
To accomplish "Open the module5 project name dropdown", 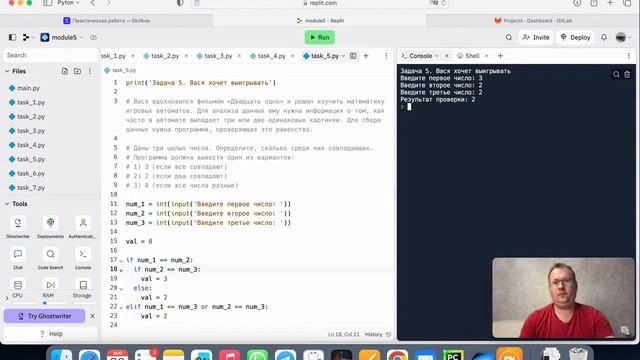I will point(62,38).
